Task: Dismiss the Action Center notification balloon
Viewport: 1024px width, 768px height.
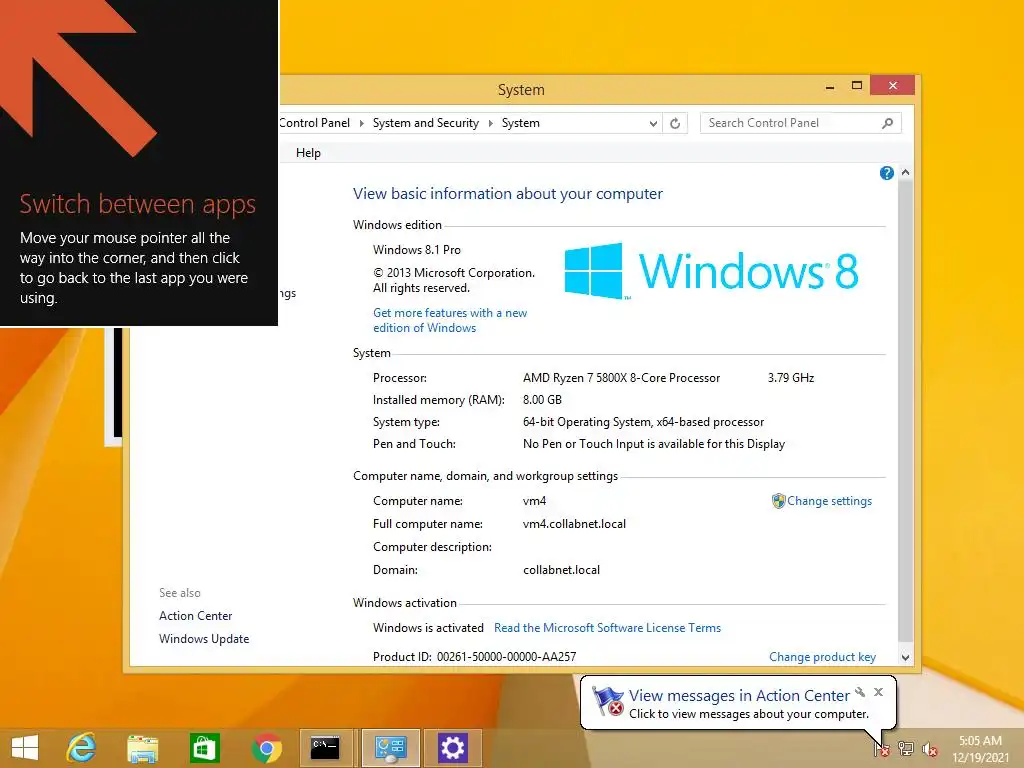Action: pos(878,692)
